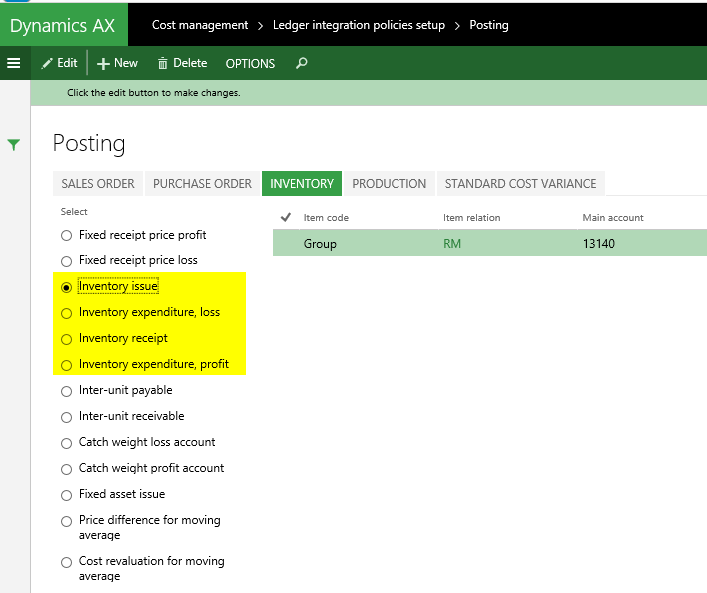Click the Edit pencil button
The width and height of the screenshot is (707, 593).
tap(59, 63)
